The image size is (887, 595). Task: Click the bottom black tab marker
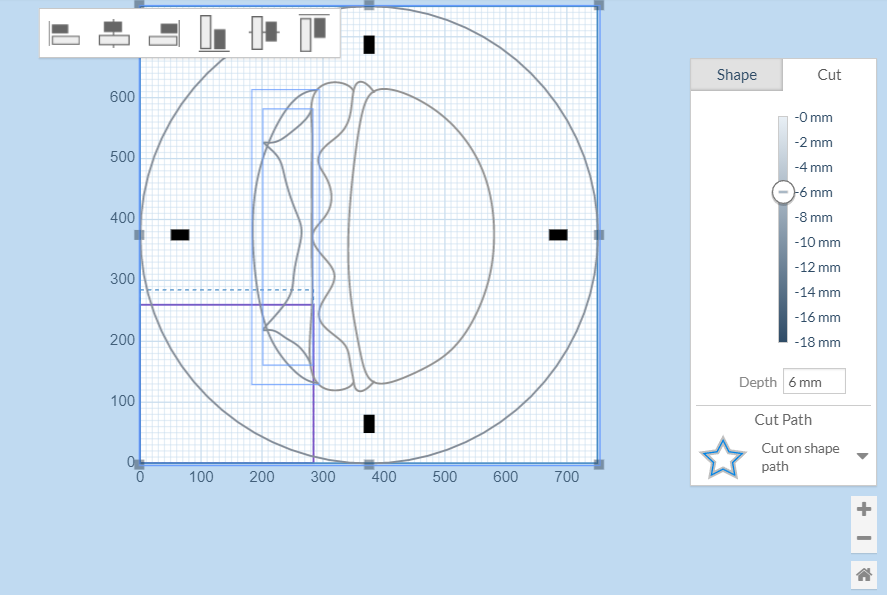369,424
